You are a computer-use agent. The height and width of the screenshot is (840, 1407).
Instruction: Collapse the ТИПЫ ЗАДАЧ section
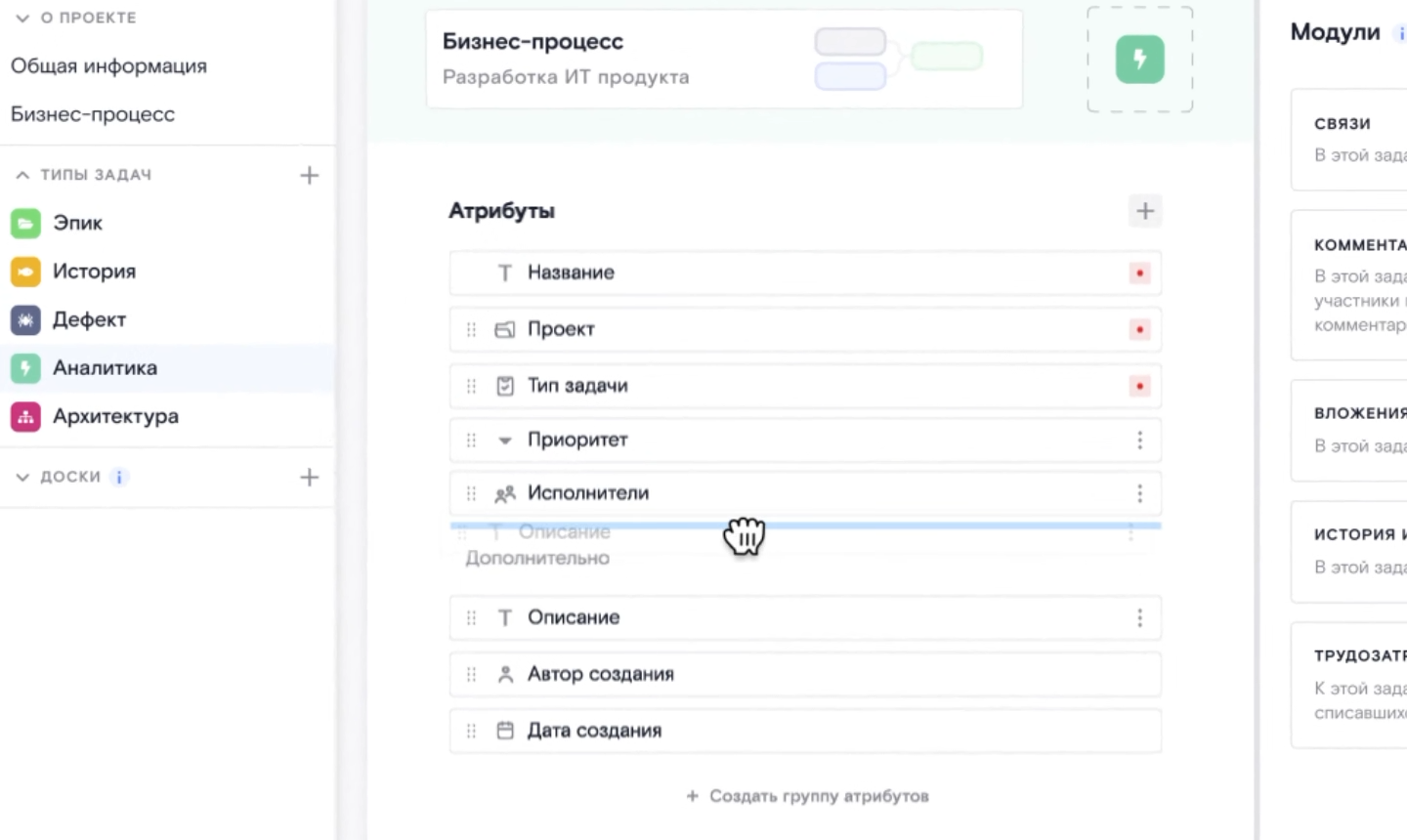pyautogui.click(x=21, y=174)
